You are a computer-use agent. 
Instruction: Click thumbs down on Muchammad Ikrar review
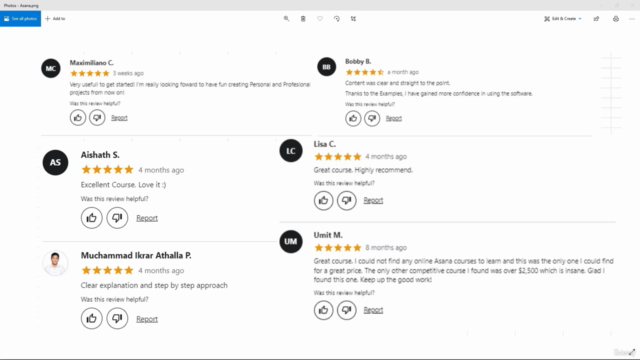pyautogui.click(x=117, y=318)
